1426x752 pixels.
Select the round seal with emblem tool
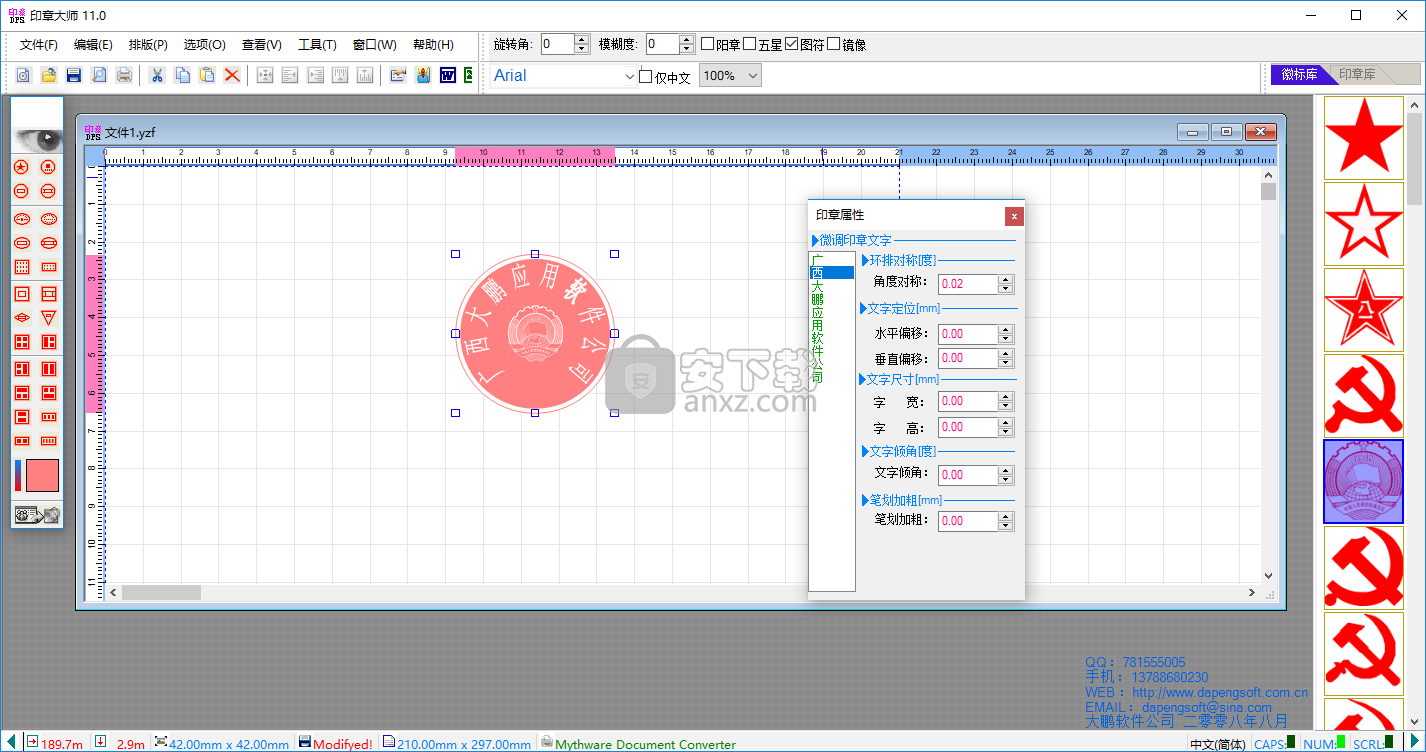pos(48,166)
